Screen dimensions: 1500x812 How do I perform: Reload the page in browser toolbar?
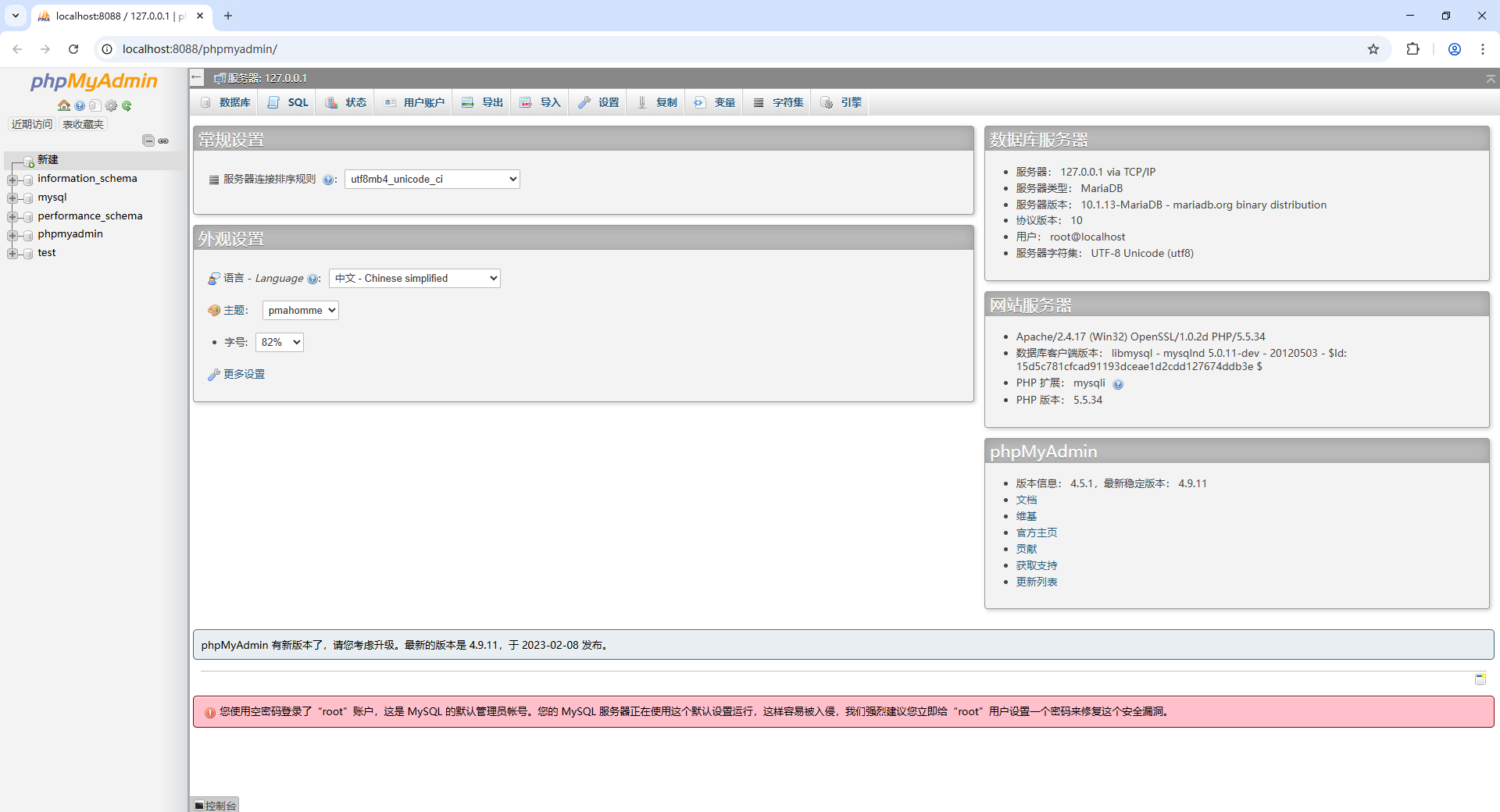tap(73, 49)
